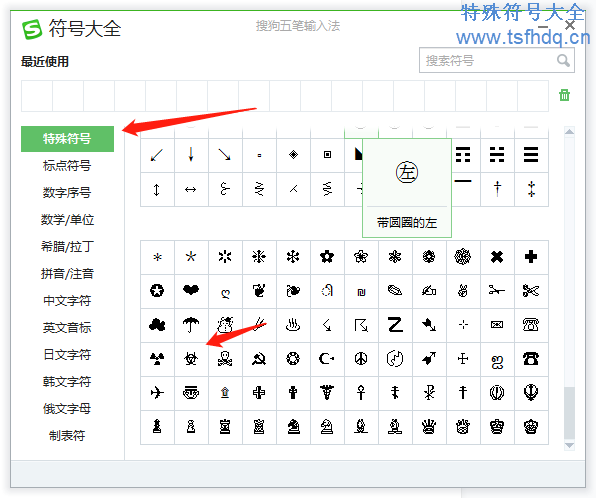Insert the hot springs symbol
The width and height of the screenshot is (596, 498).
click(293, 325)
